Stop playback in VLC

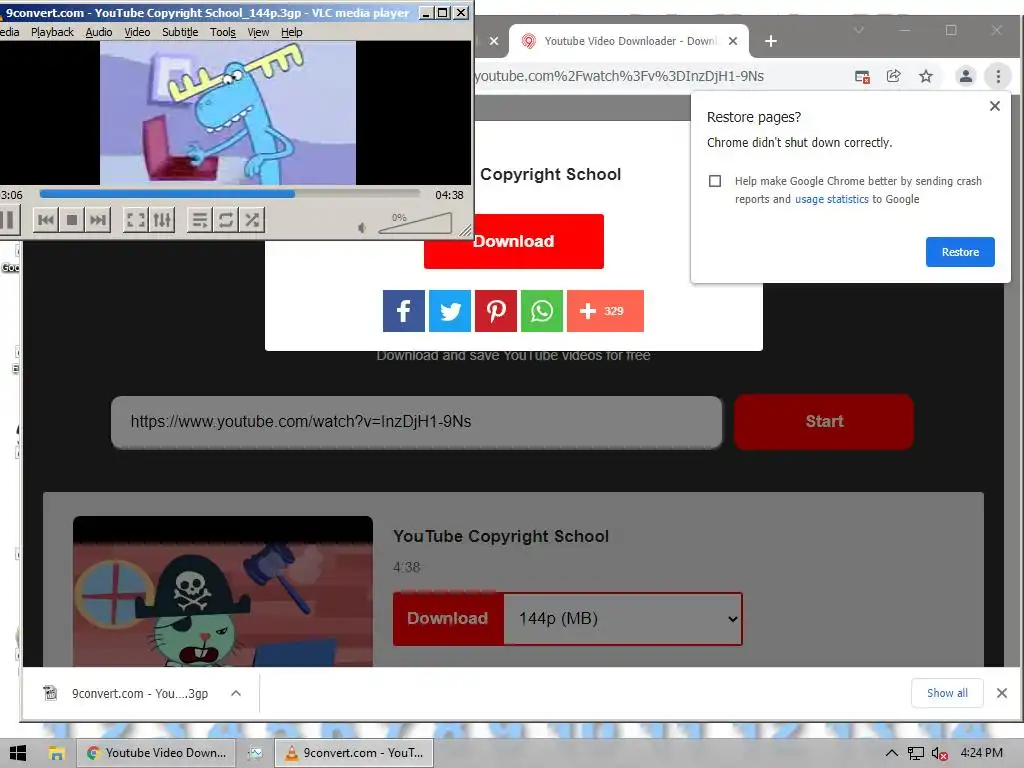point(72,220)
